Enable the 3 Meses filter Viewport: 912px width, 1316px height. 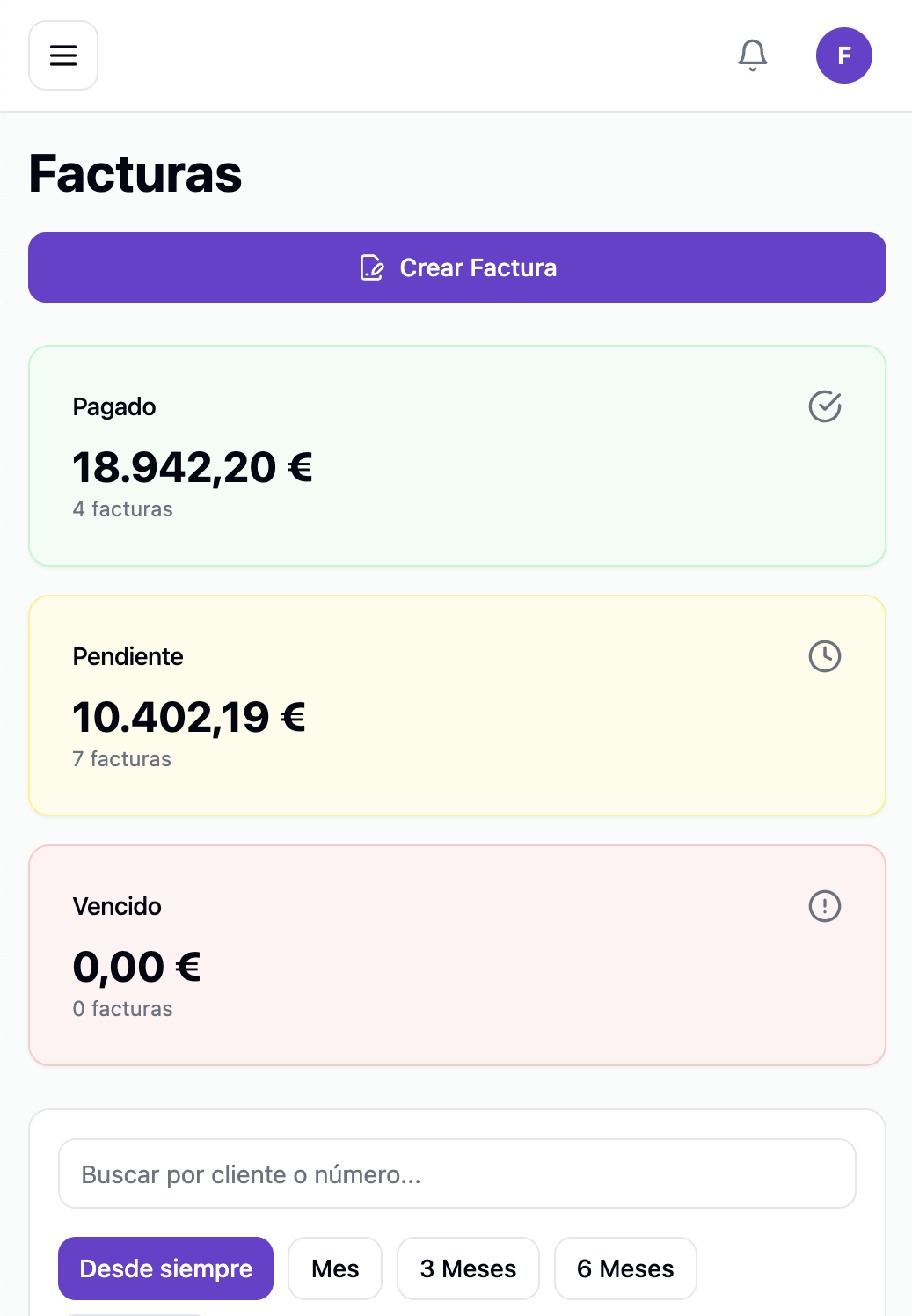tap(468, 1268)
